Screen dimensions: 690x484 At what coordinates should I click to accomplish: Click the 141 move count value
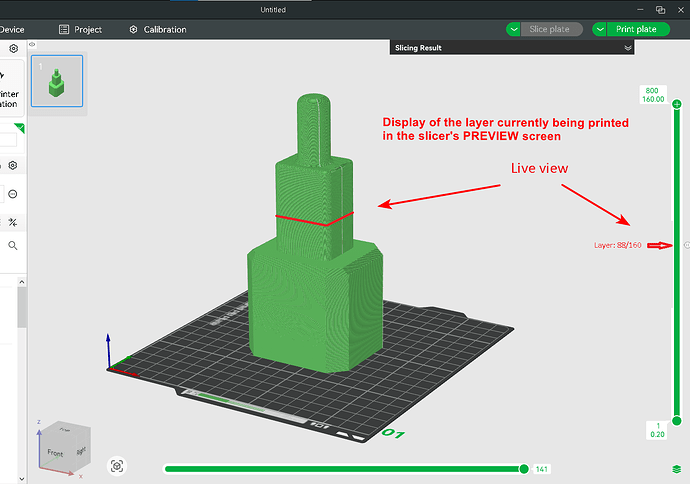[x=542, y=469]
